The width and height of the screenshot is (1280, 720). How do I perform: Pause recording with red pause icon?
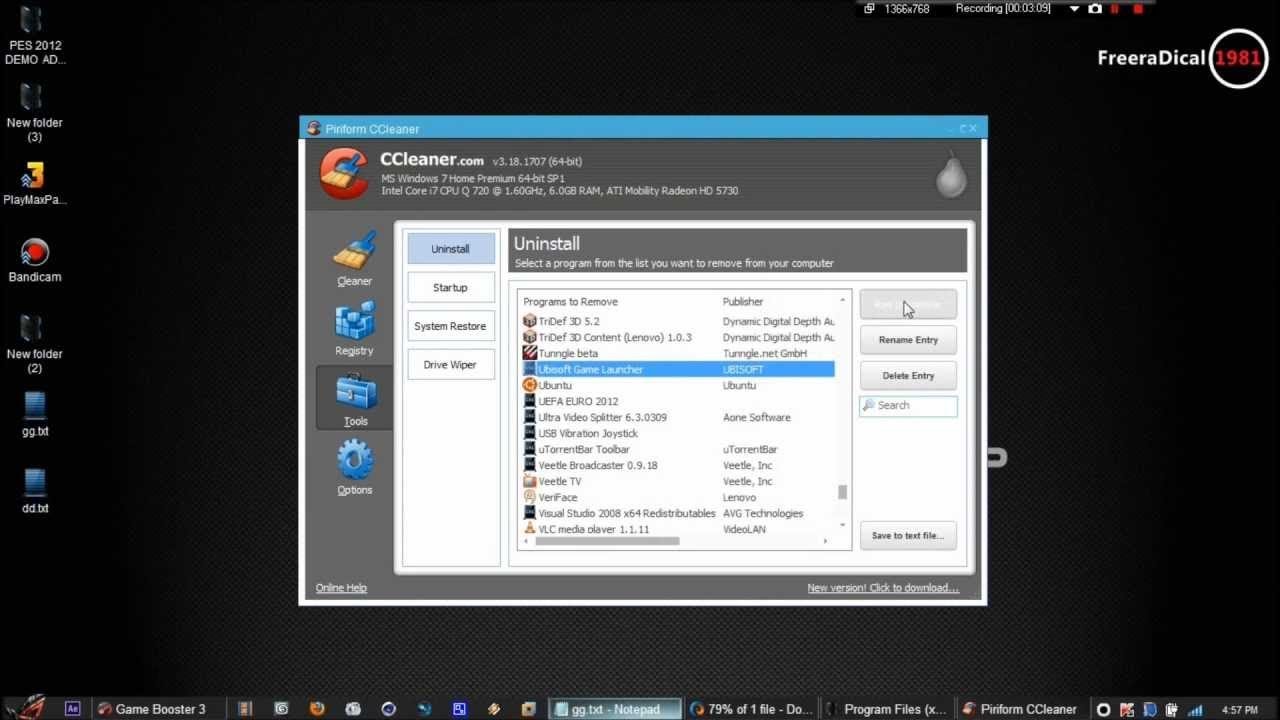click(1115, 9)
